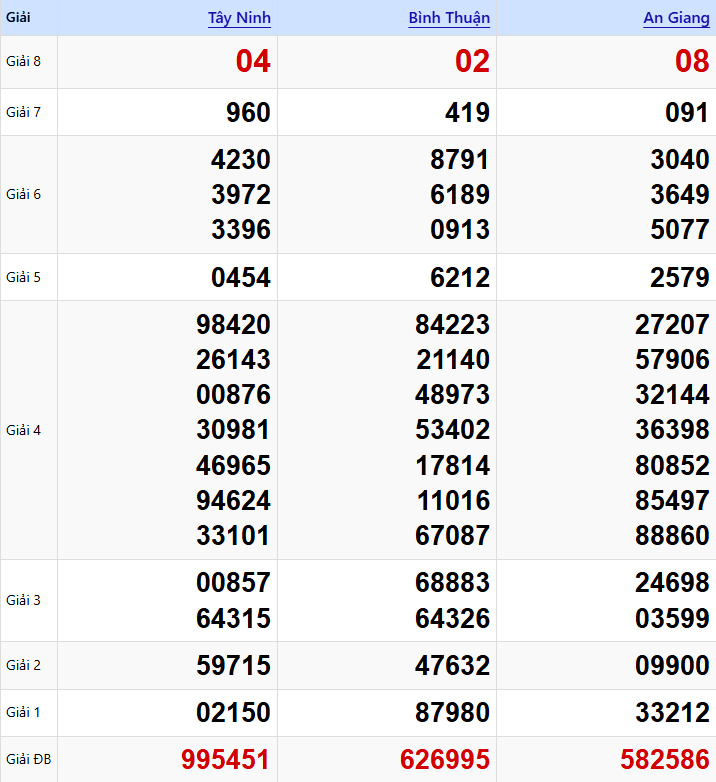Image resolution: width=716 pixels, height=782 pixels.
Task: Click the Giải 2 result 59715
Action: 233,666
